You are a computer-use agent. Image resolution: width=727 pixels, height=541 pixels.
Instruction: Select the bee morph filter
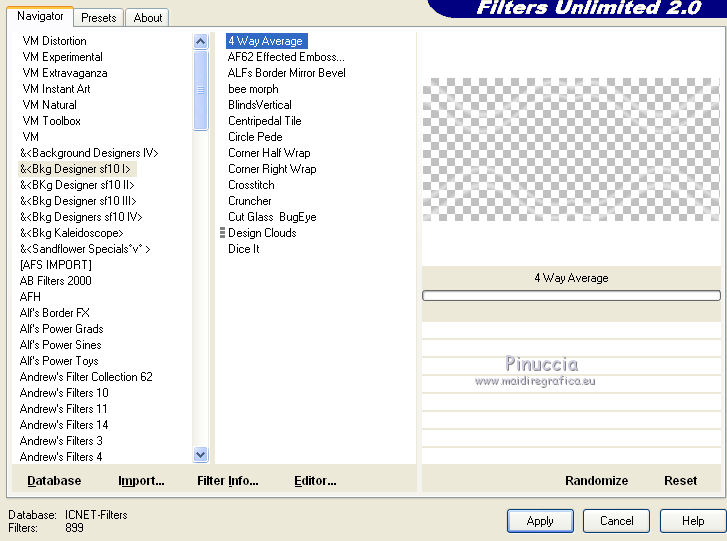(x=253, y=89)
